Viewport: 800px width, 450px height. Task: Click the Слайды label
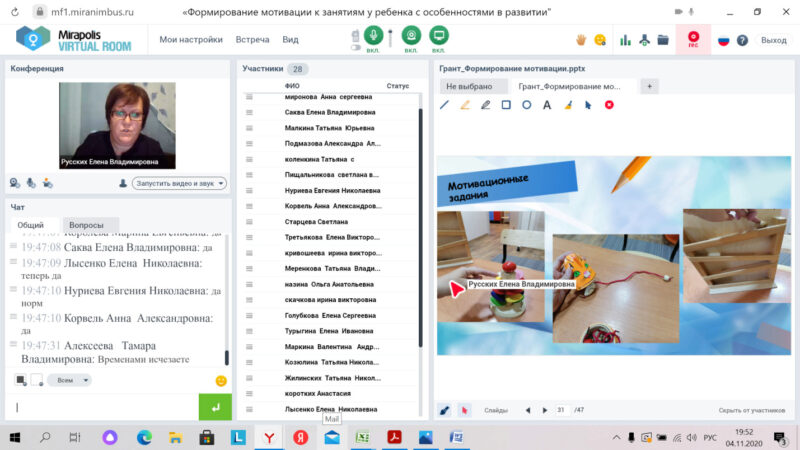coord(495,410)
